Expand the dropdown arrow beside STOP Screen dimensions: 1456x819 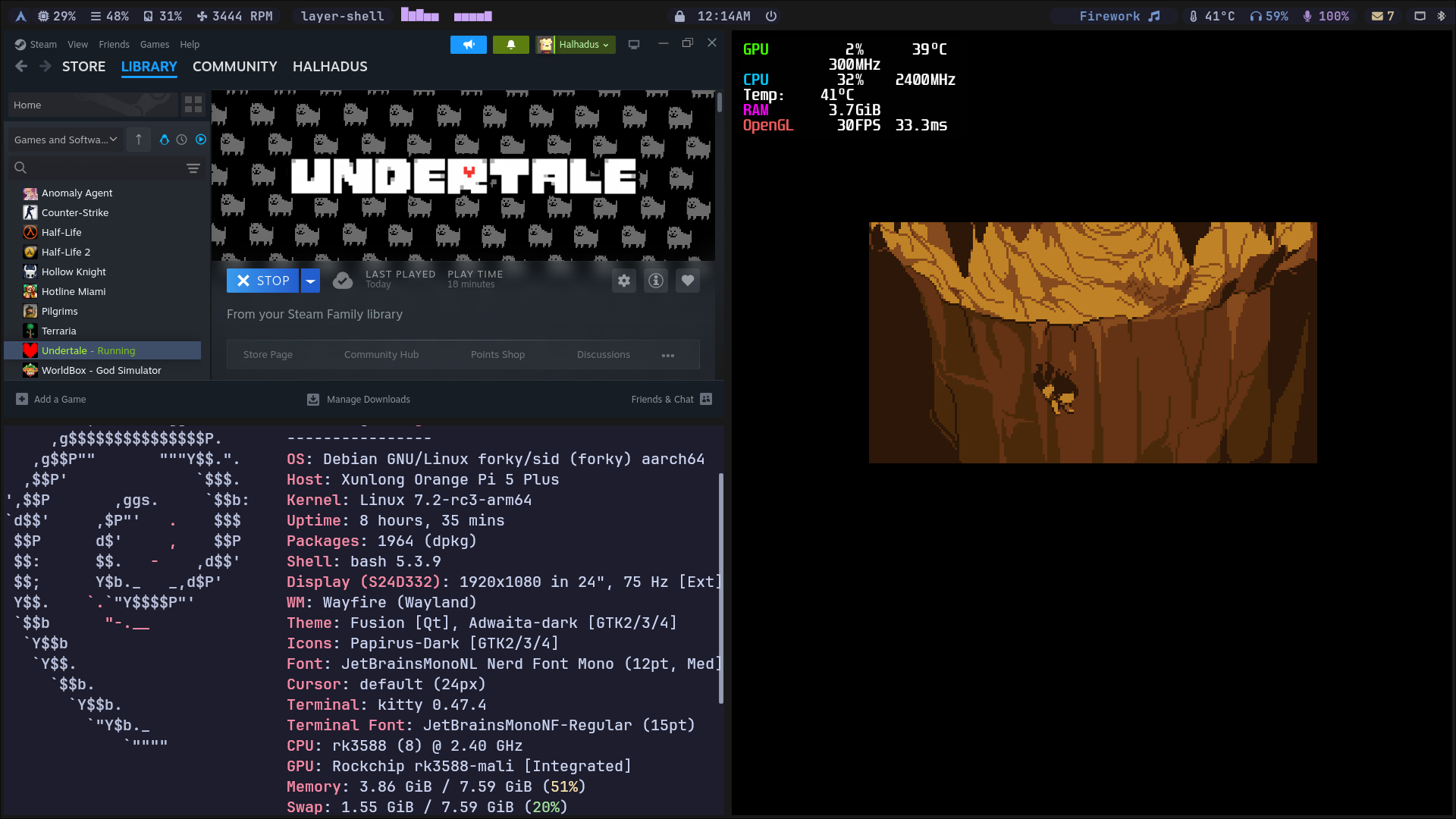(x=310, y=281)
